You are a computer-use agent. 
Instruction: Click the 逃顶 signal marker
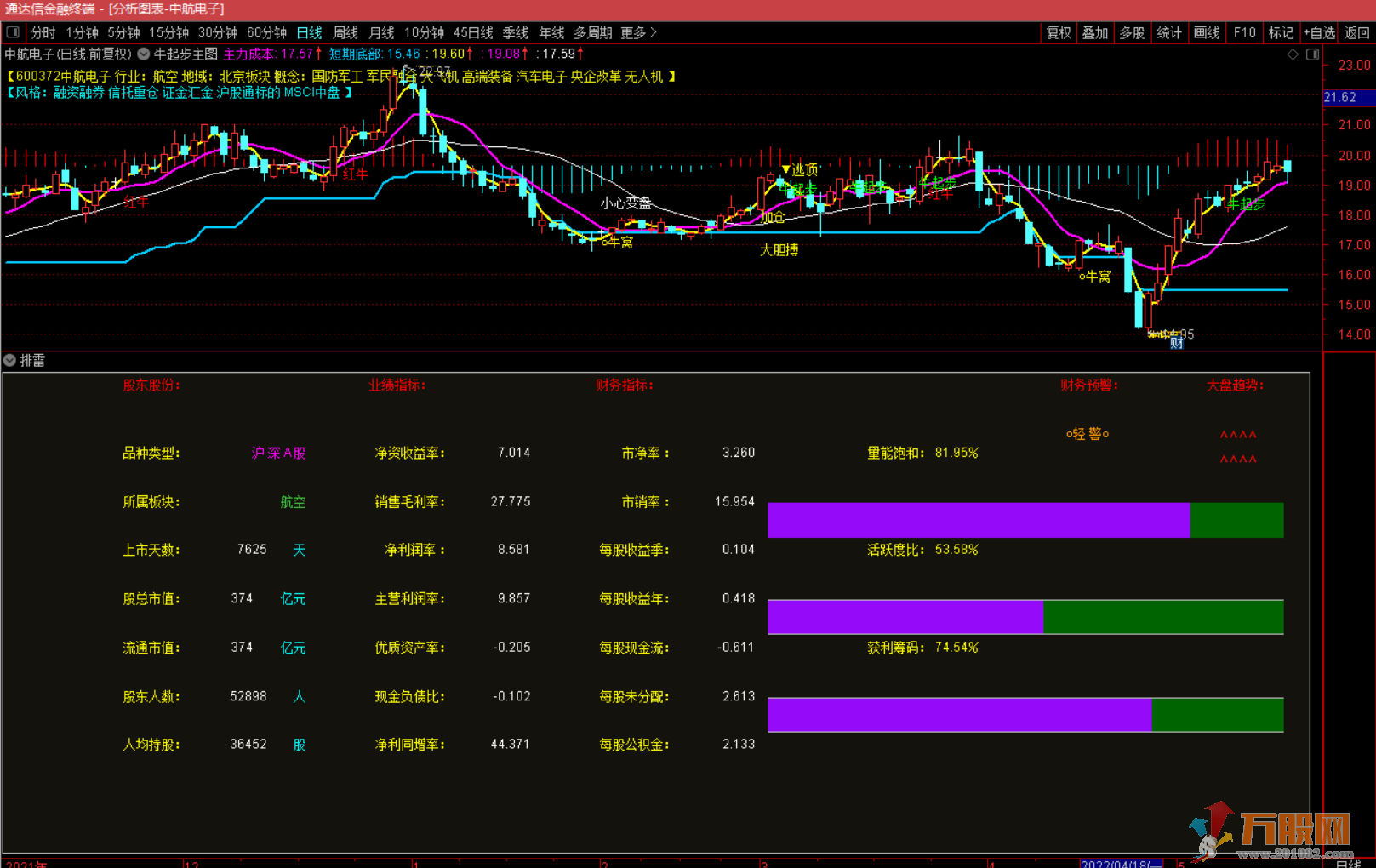pyautogui.click(x=800, y=169)
